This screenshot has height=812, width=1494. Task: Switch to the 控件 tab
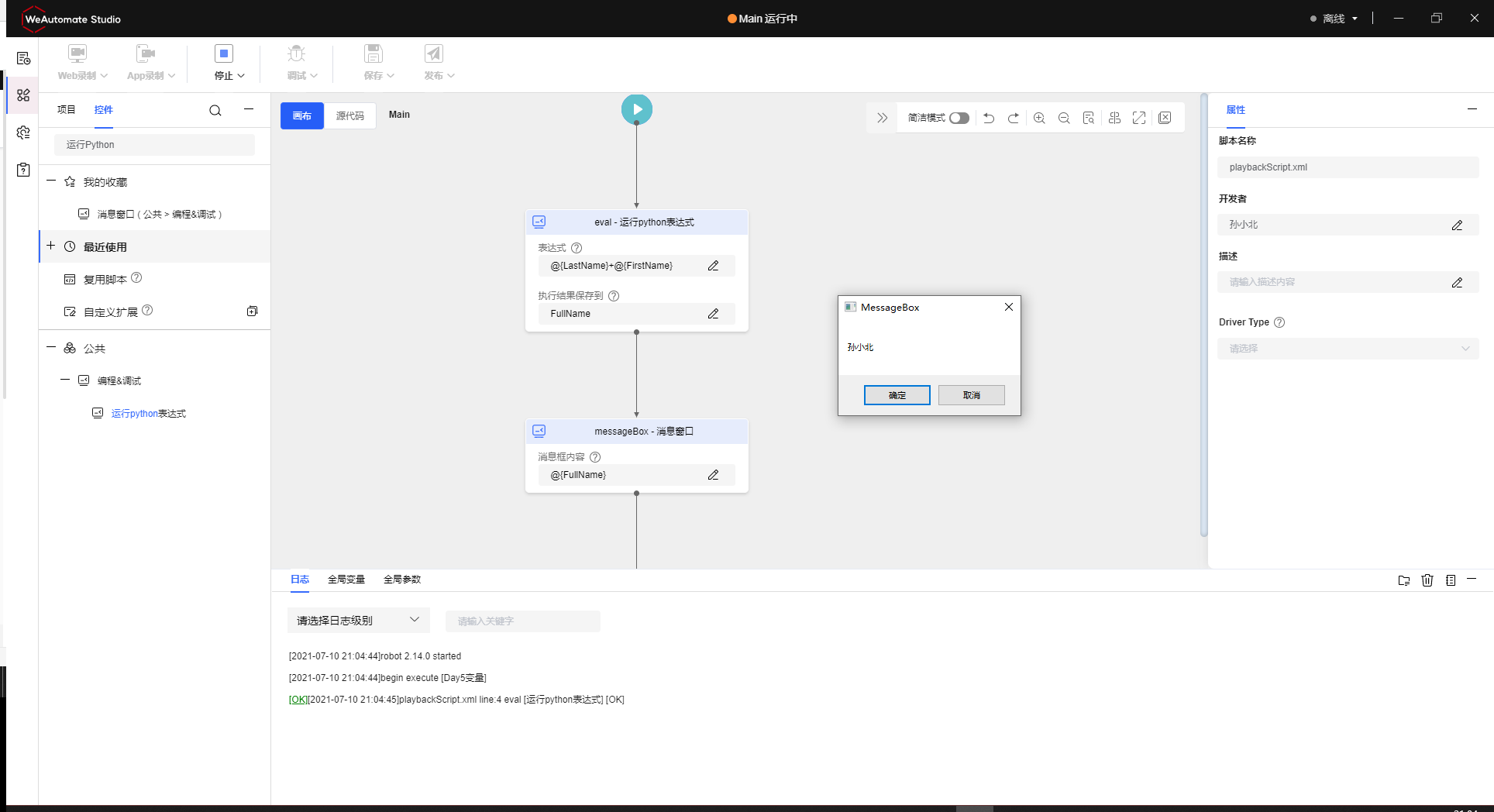pyautogui.click(x=104, y=110)
